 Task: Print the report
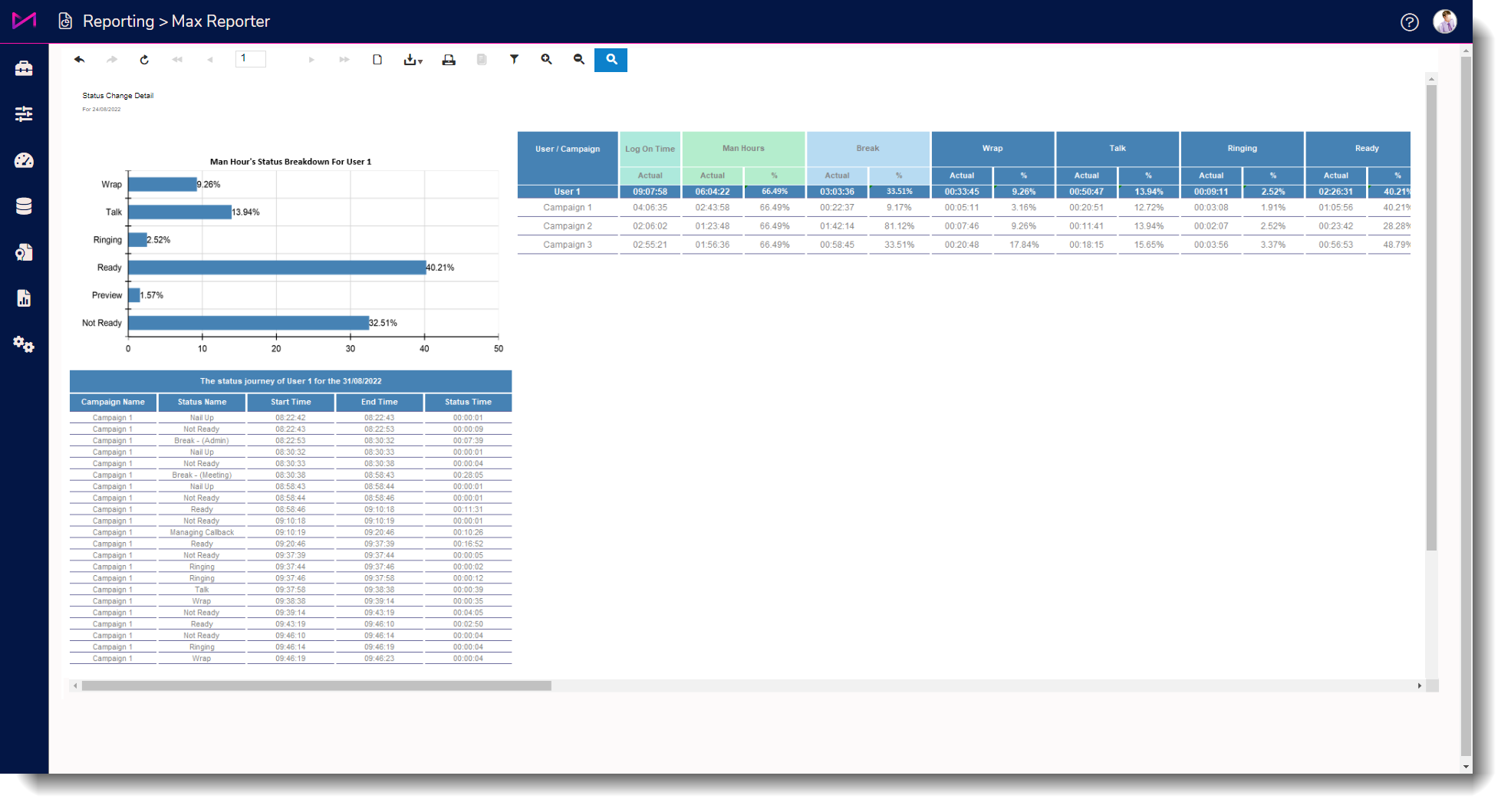click(x=449, y=60)
